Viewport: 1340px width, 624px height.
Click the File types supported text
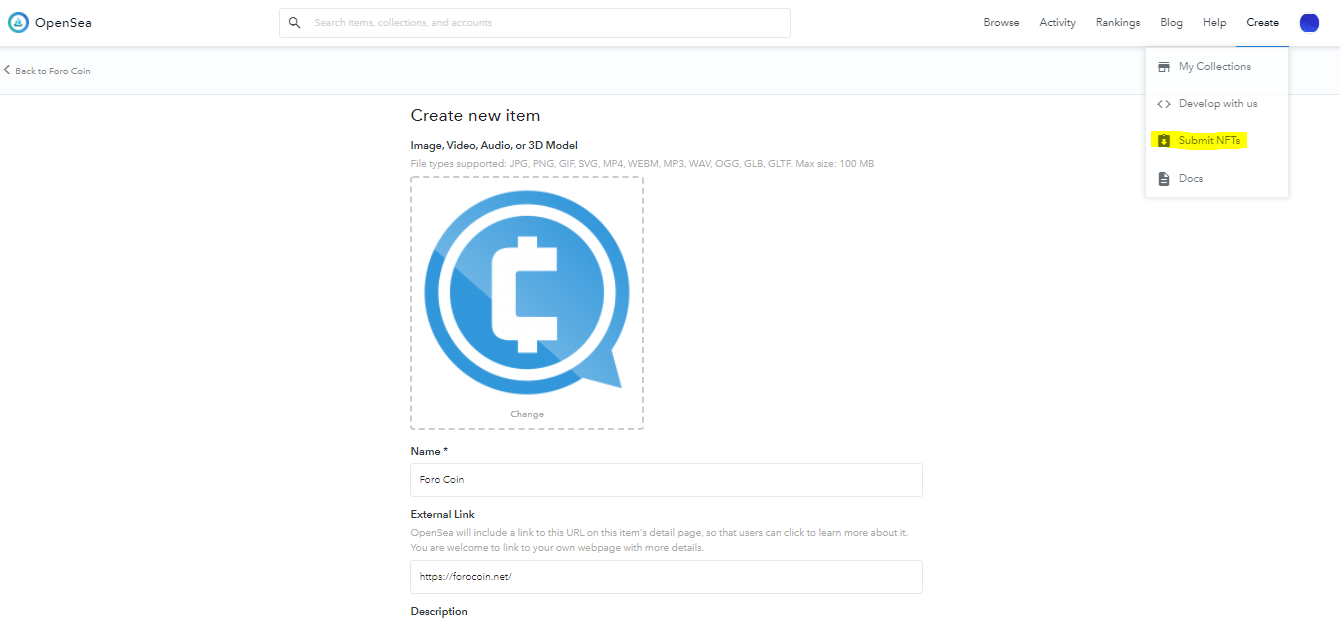[x=642, y=163]
